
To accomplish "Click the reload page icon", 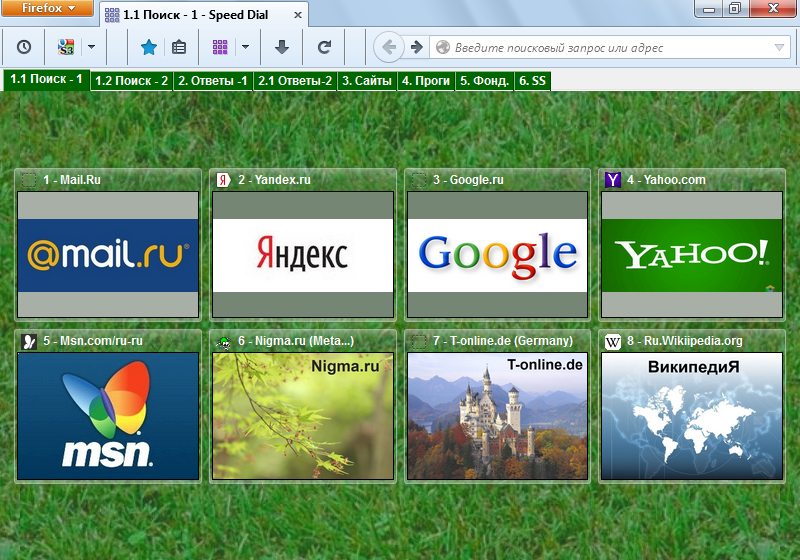I will pos(324,47).
